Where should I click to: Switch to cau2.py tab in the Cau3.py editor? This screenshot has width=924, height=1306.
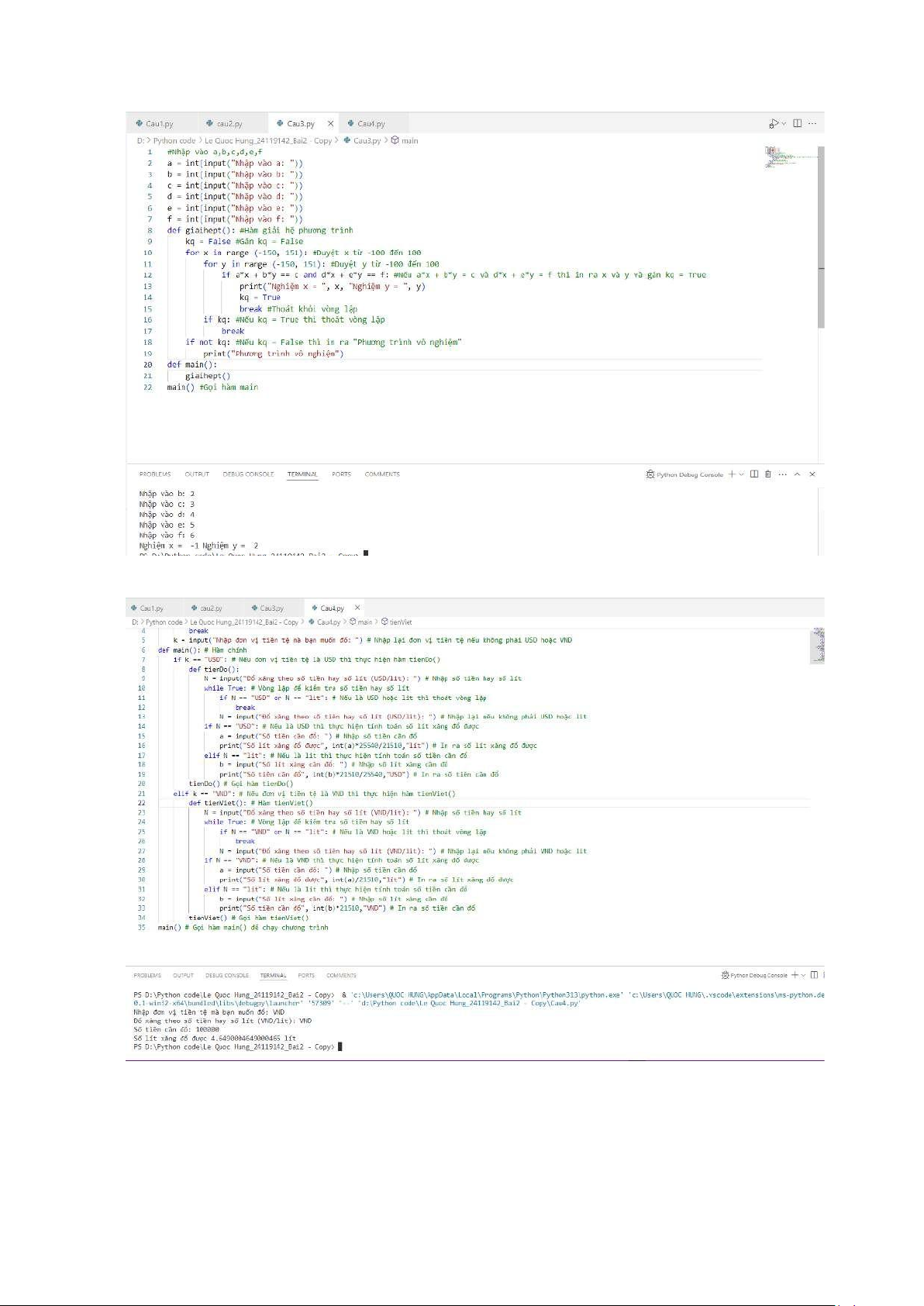[225, 124]
